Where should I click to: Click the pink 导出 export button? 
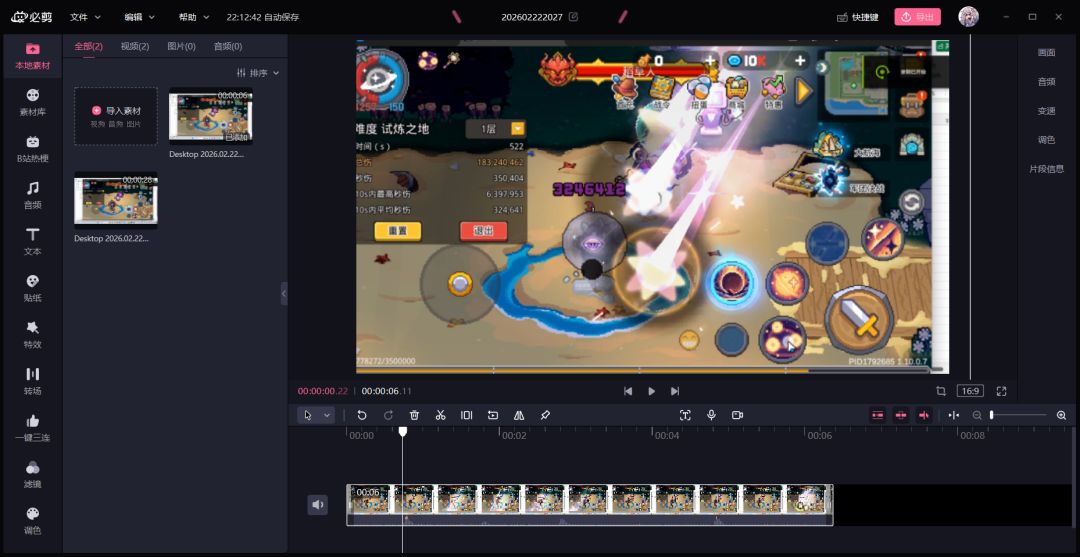tap(917, 17)
